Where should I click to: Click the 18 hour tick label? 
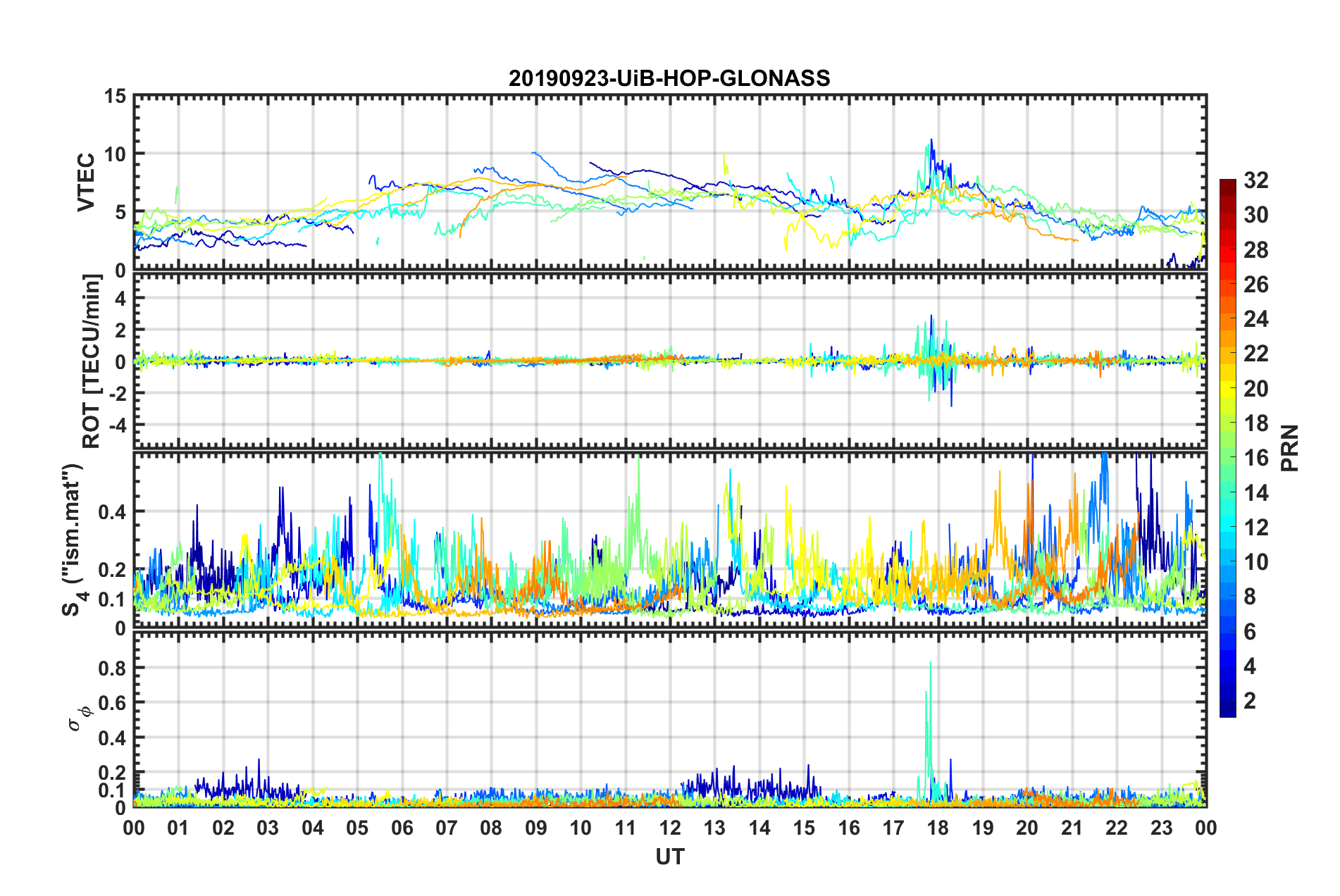(x=938, y=828)
